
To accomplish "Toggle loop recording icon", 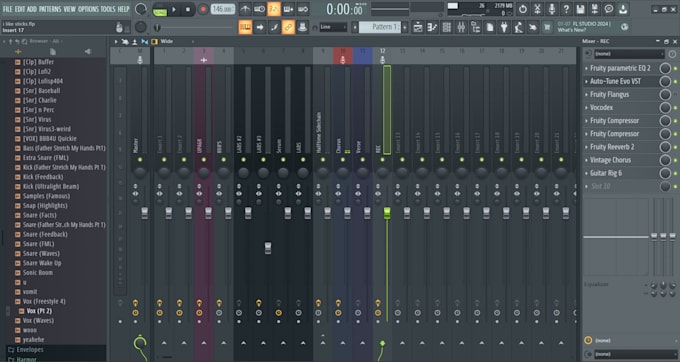I will coord(303,9).
